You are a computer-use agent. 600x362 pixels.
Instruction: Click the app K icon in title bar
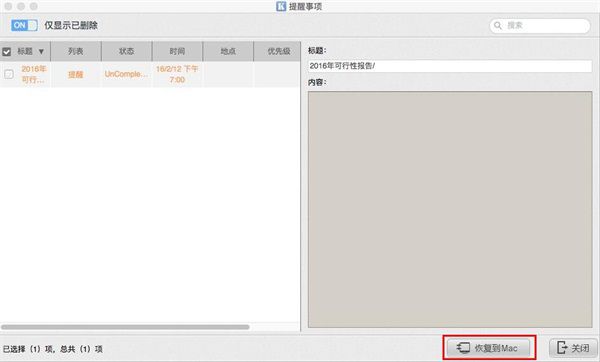click(x=281, y=6)
